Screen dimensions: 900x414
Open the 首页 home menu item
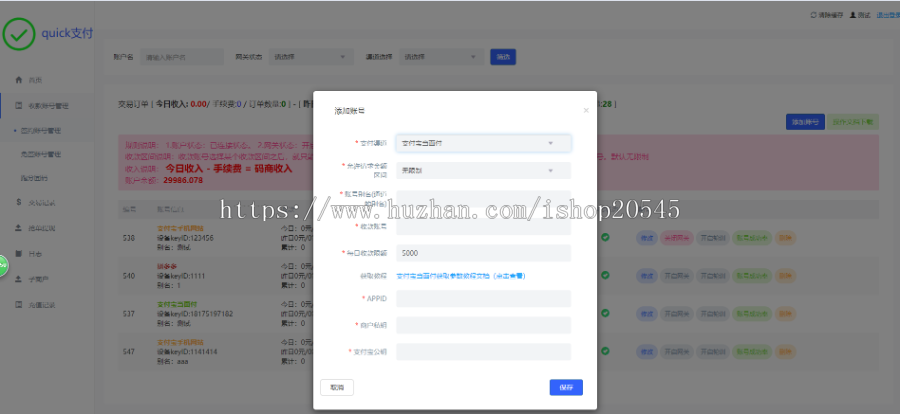(x=36, y=80)
